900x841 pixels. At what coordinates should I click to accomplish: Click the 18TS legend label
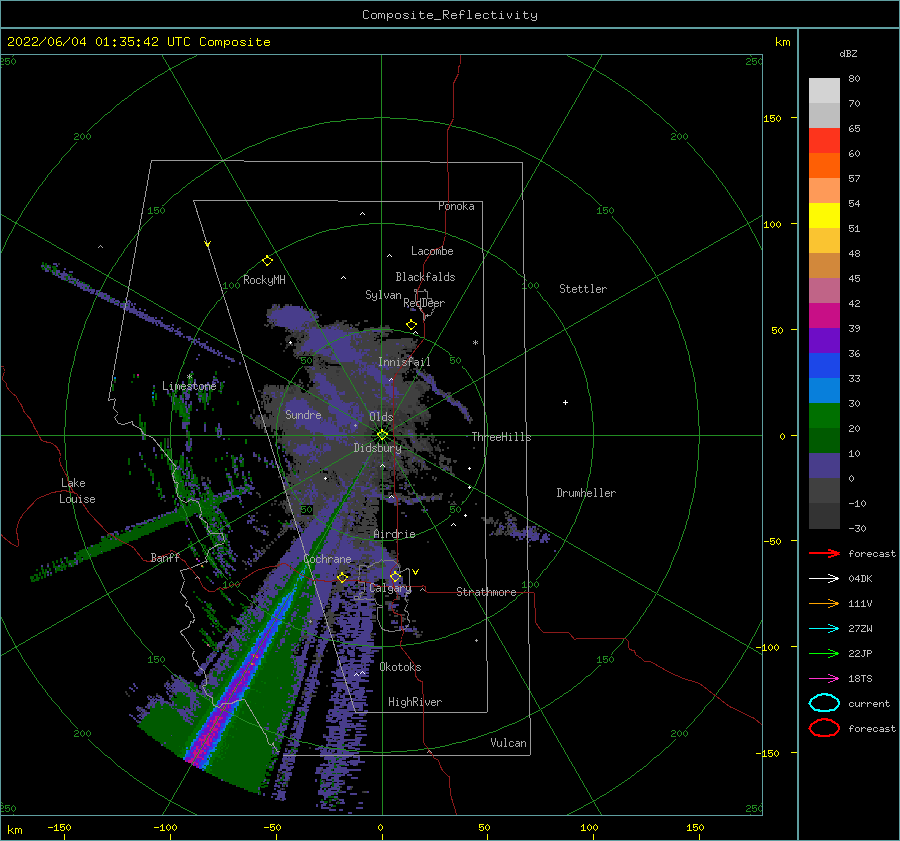click(860, 679)
